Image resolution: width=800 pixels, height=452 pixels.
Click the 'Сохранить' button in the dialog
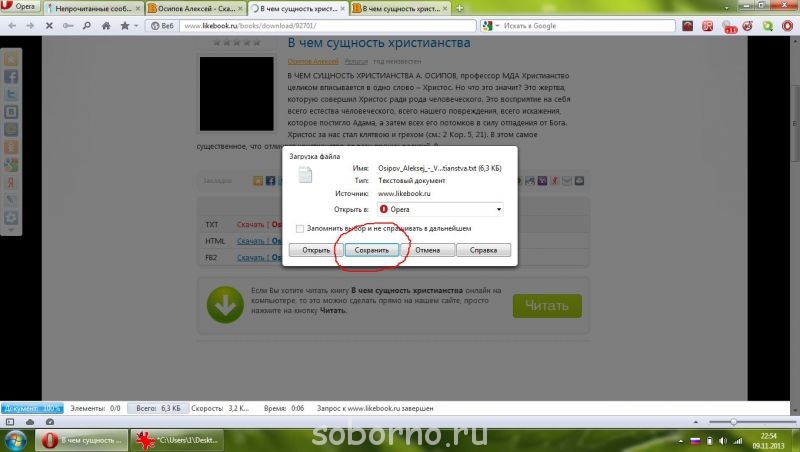(371, 250)
